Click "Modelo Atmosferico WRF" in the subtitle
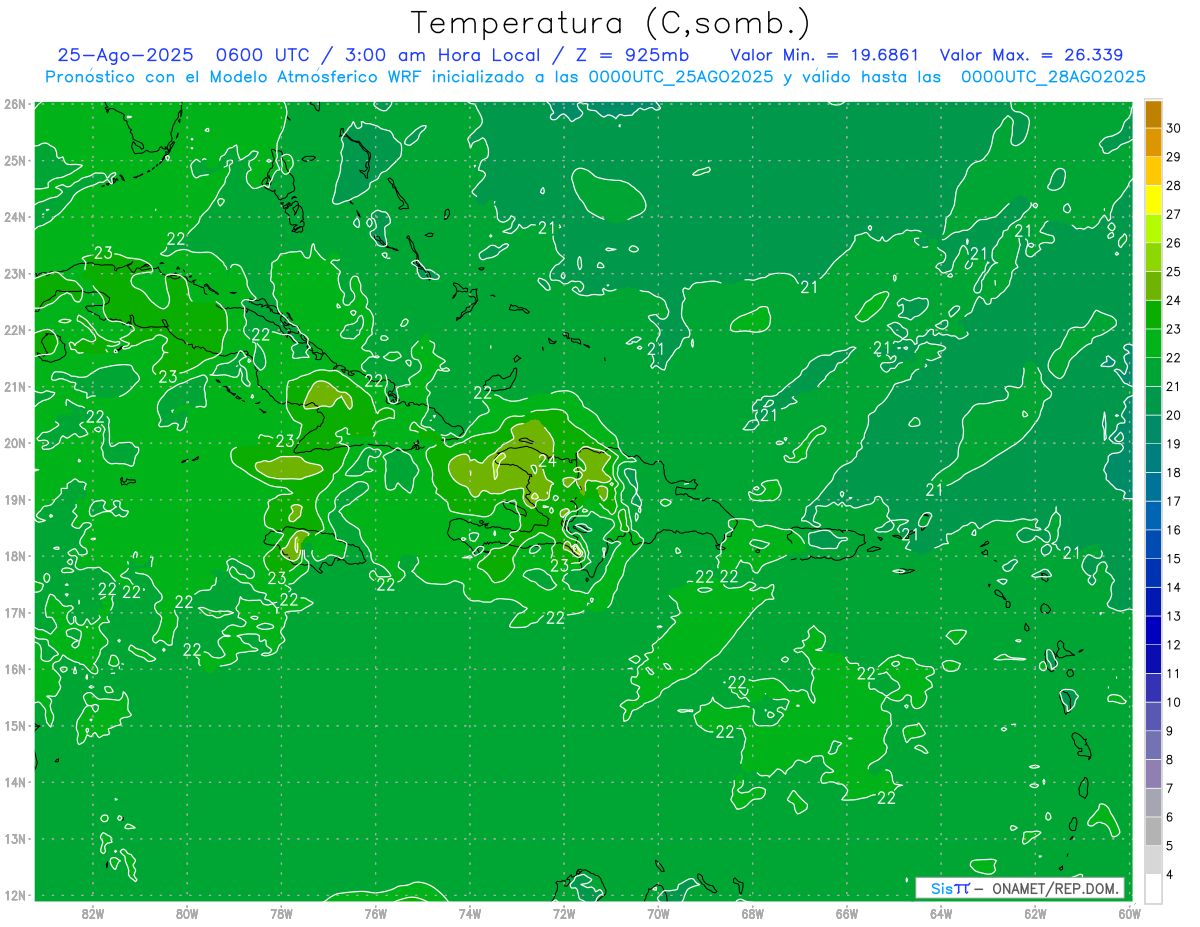This screenshot has width=1200, height=927. pos(313,77)
